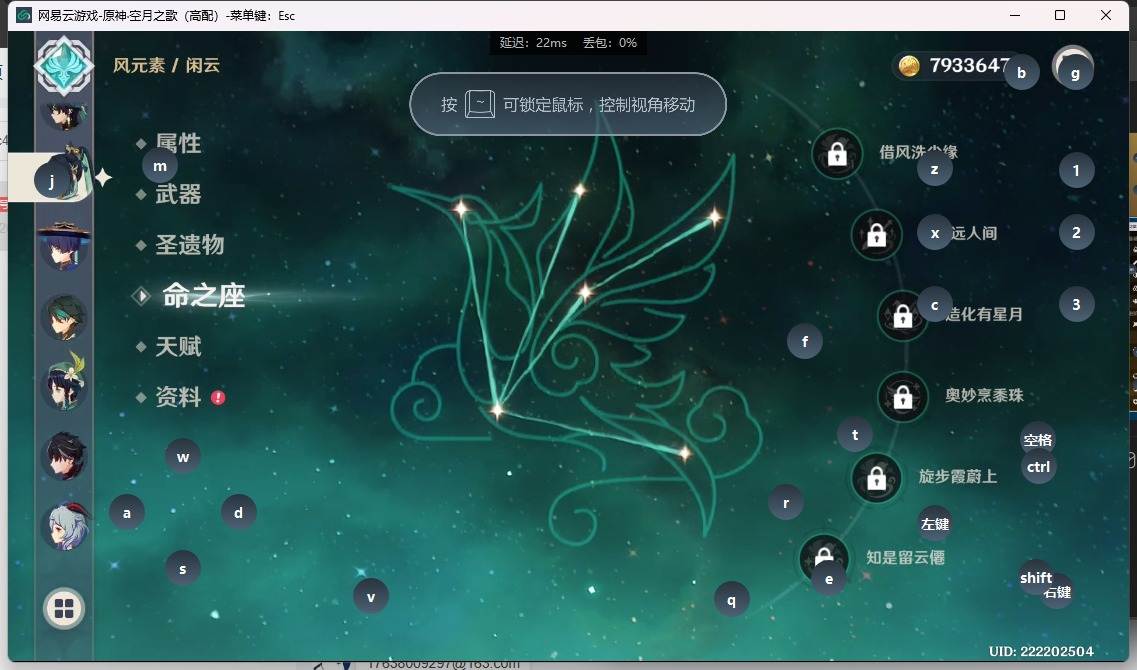The image size is (1137, 670).
Task: Click the Anemo element emblem icon
Action: tap(64, 65)
